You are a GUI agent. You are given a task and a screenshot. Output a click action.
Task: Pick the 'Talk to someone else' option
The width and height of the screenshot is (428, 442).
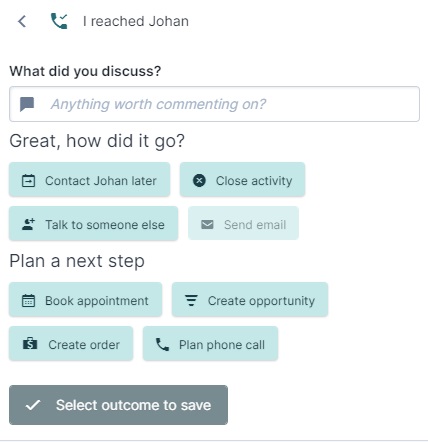point(94,223)
